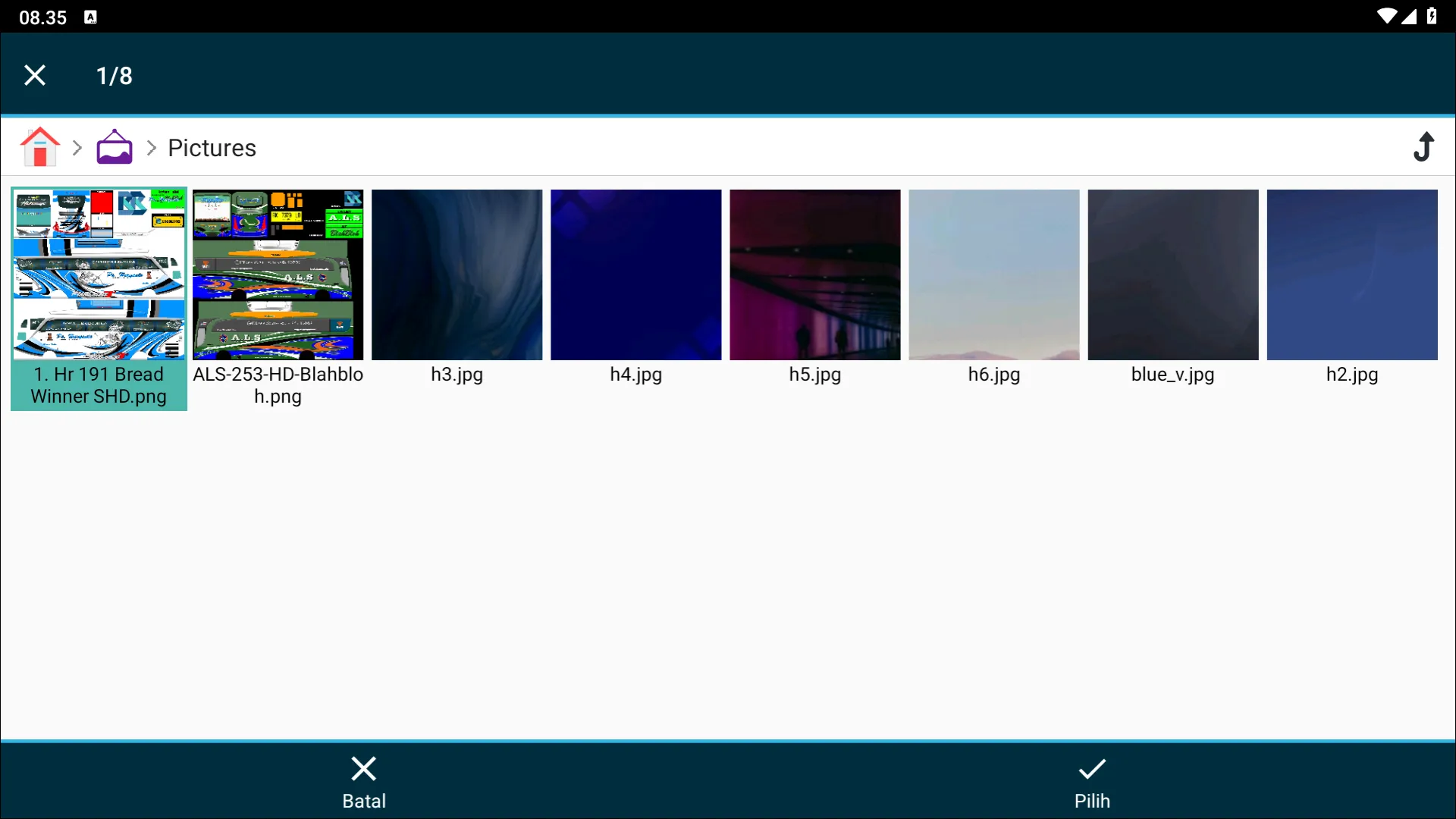This screenshot has height=819, width=1456.
Task: Choose the h6.jpg sky image
Action: (993, 275)
